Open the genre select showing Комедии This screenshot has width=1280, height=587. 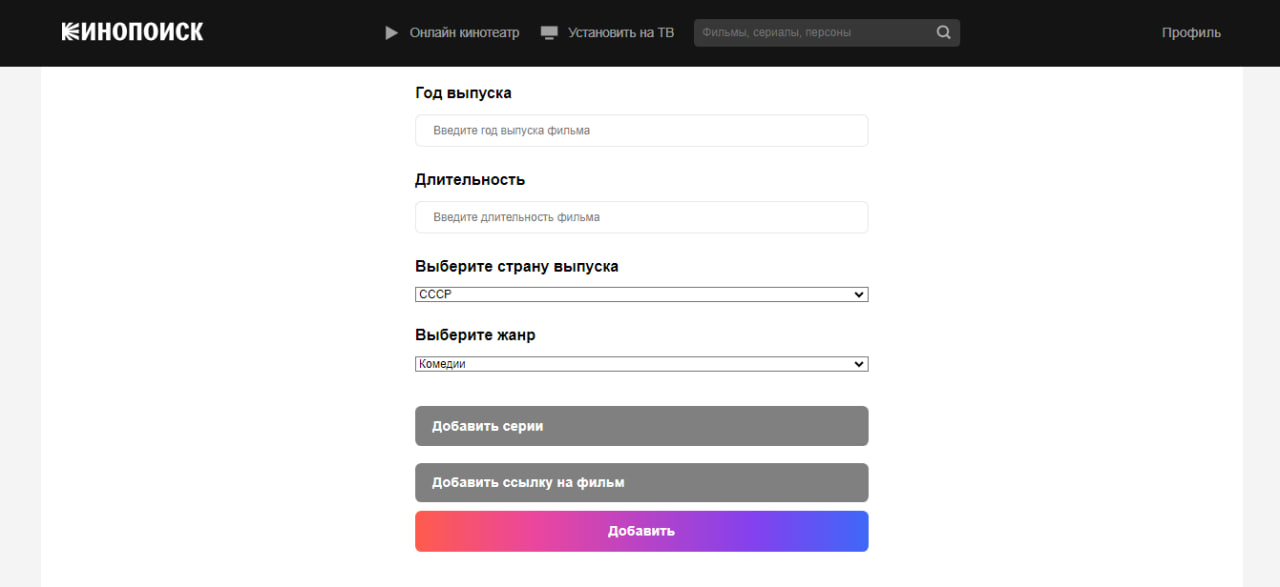click(x=641, y=364)
